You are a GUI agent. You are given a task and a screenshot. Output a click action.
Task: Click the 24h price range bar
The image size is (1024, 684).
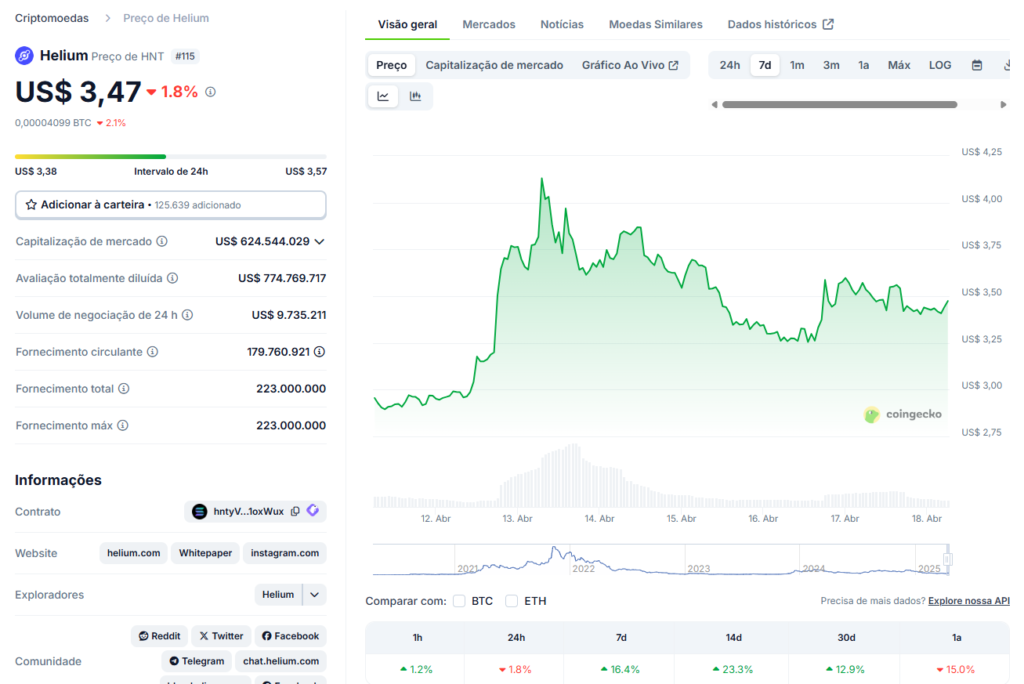tap(170, 157)
